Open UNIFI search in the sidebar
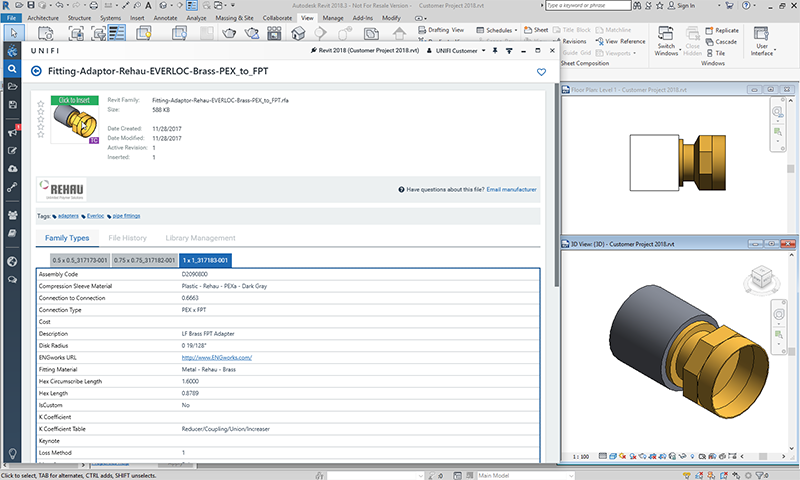The height and width of the screenshot is (480, 800). [x=12, y=69]
